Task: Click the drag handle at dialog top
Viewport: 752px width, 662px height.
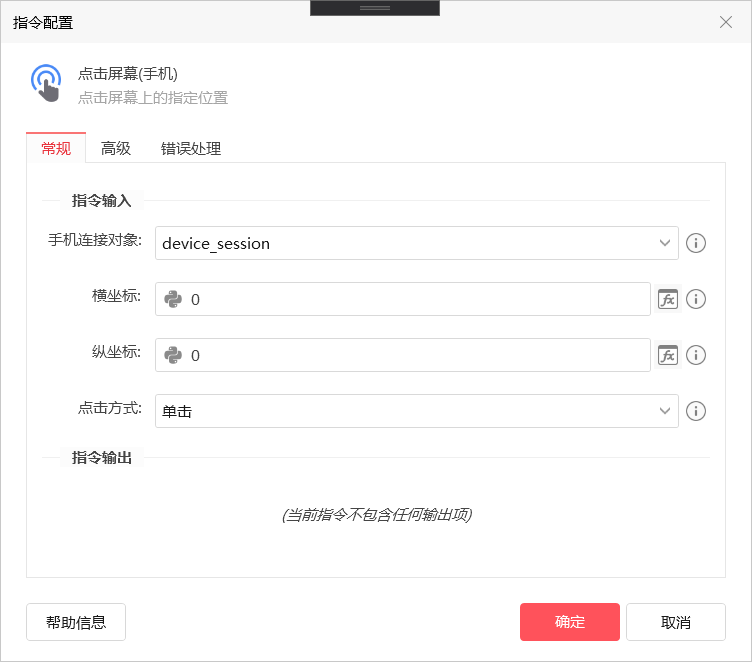Action: point(375,8)
